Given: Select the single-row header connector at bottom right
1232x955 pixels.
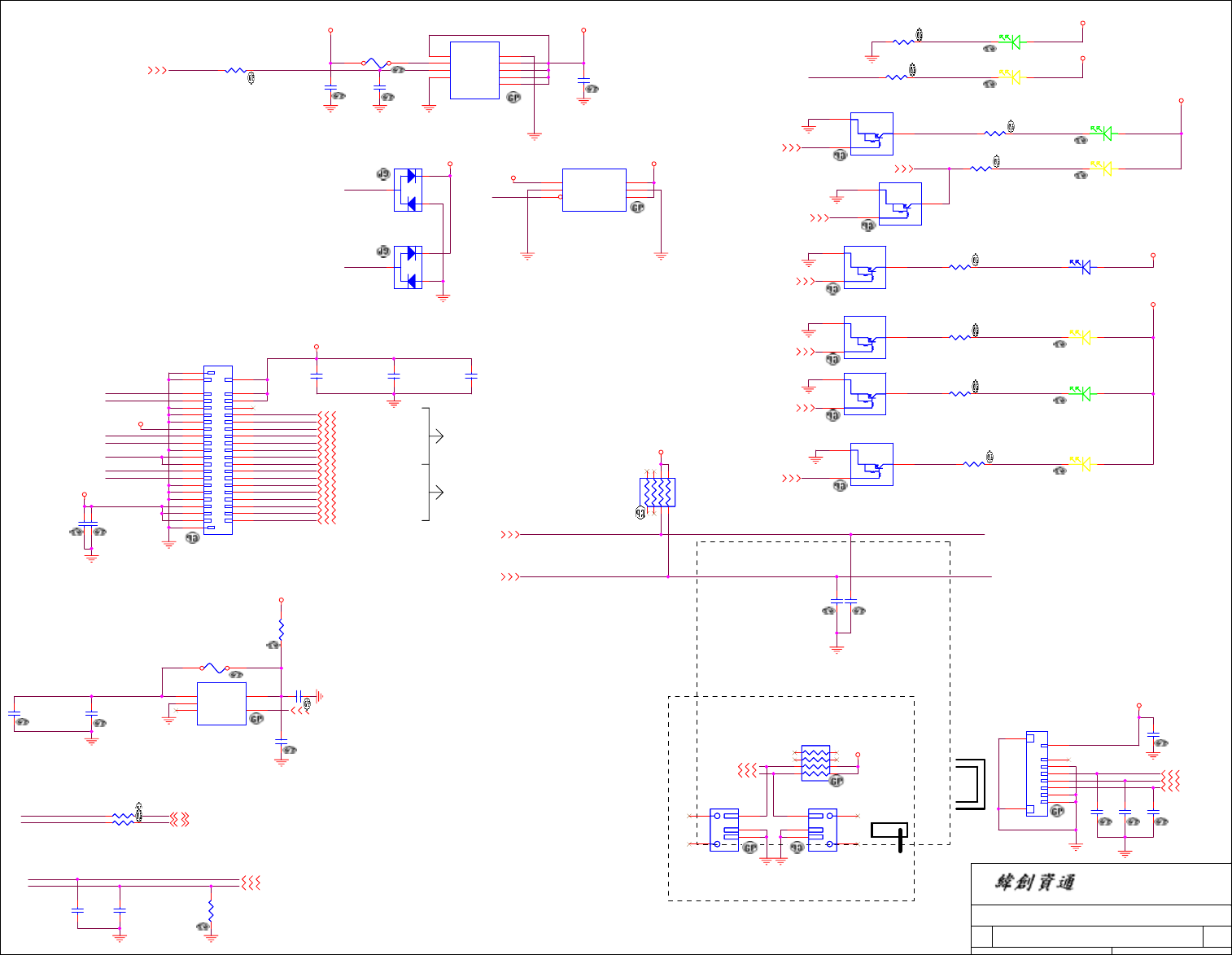Looking at the screenshot, I should pos(1037,773).
